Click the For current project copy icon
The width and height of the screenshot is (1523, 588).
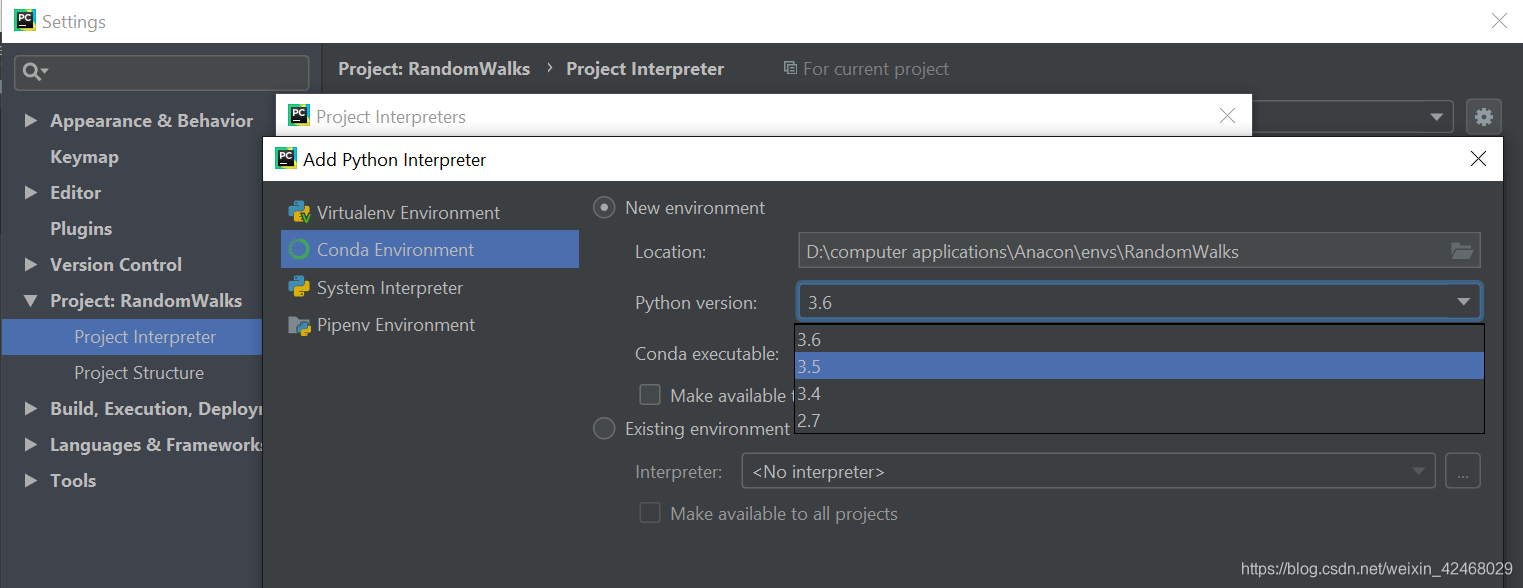pyautogui.click(x=790, y=68)
